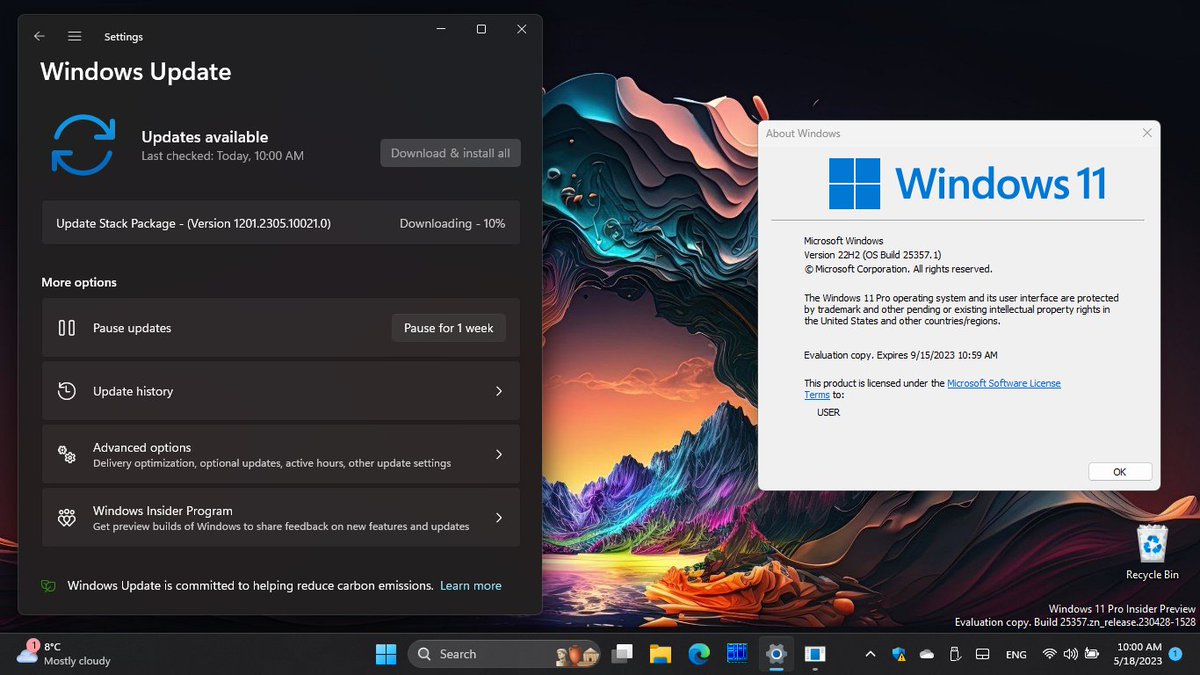
Task: Open the Windows Start menu
Action: pos(386,654)
